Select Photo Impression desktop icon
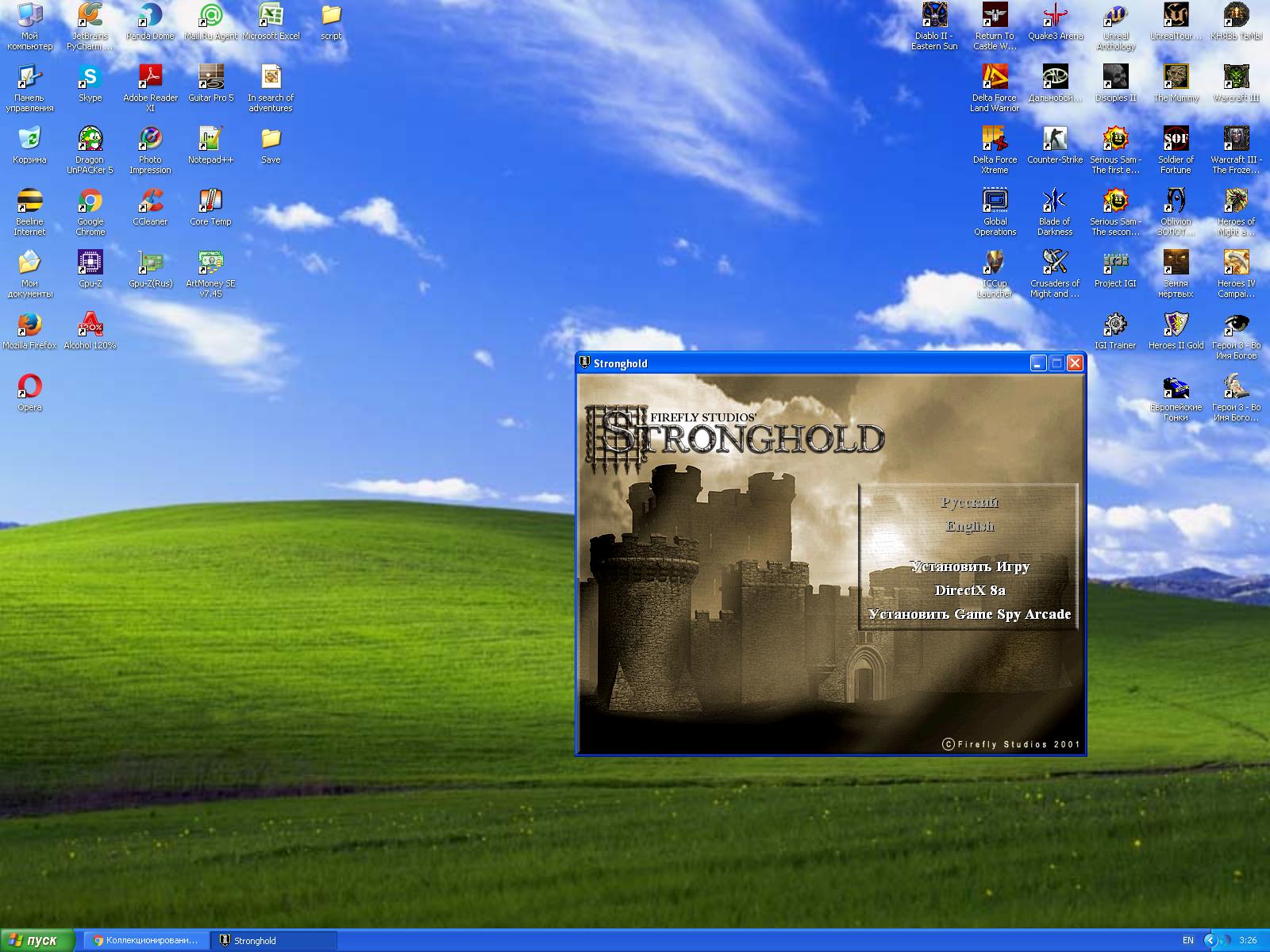 point(150,150)
